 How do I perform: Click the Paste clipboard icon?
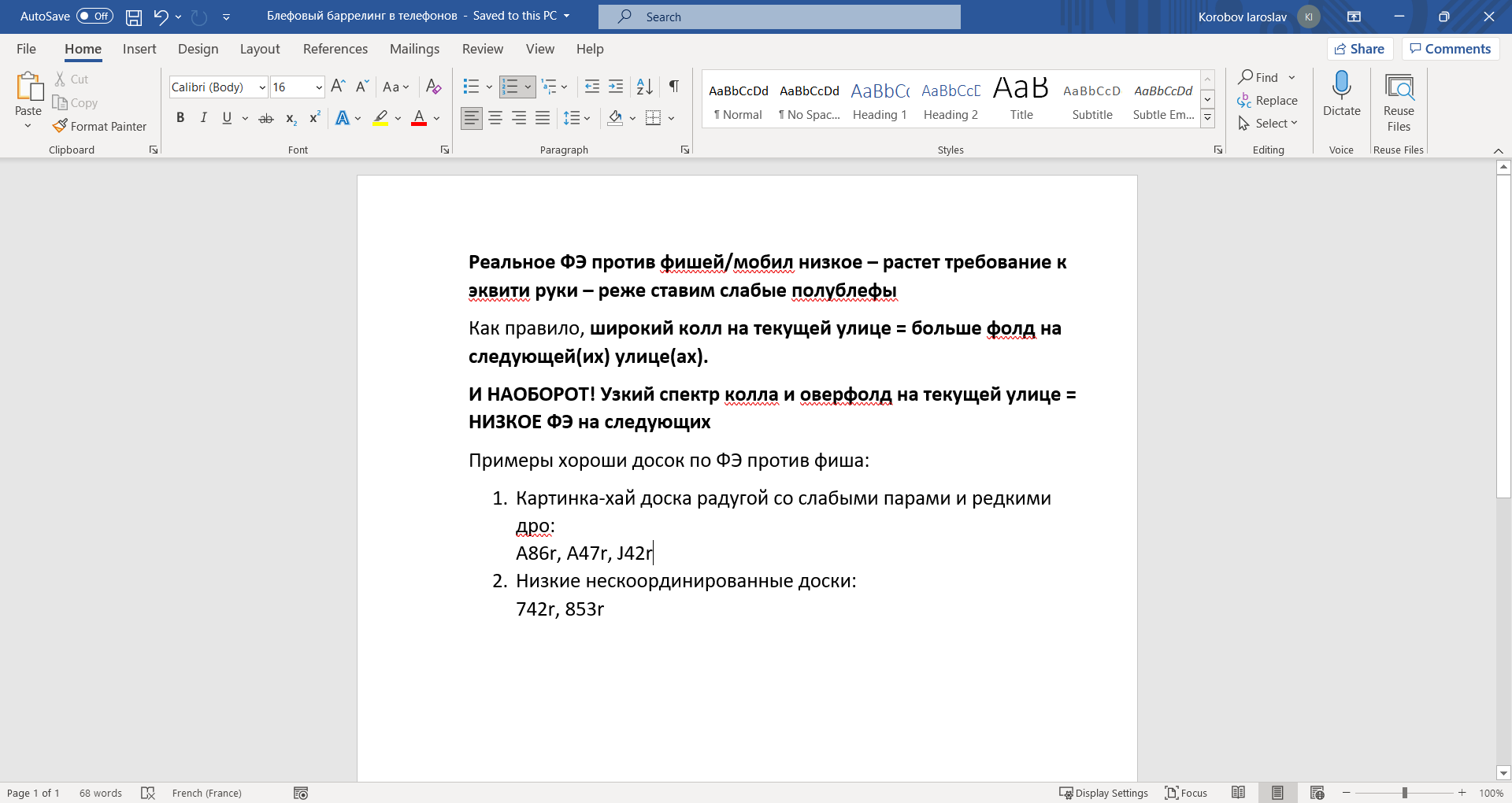point(29,87)
